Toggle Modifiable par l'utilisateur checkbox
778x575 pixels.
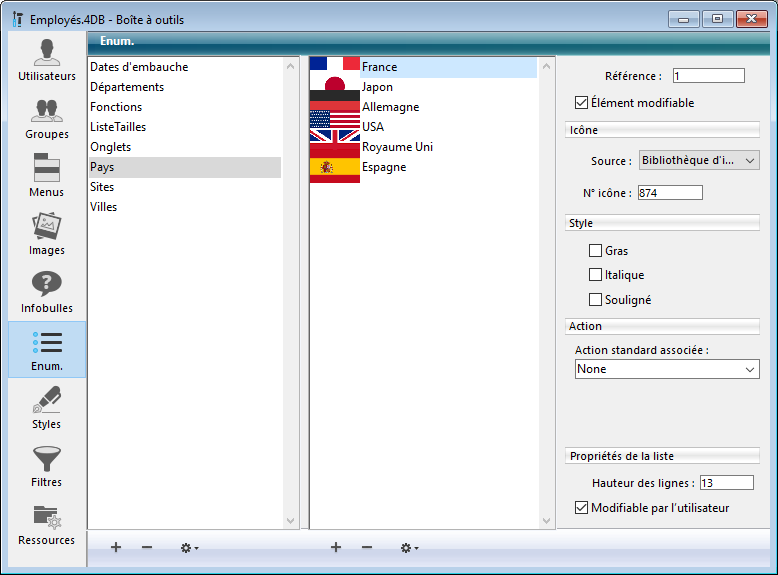(582, 508)
